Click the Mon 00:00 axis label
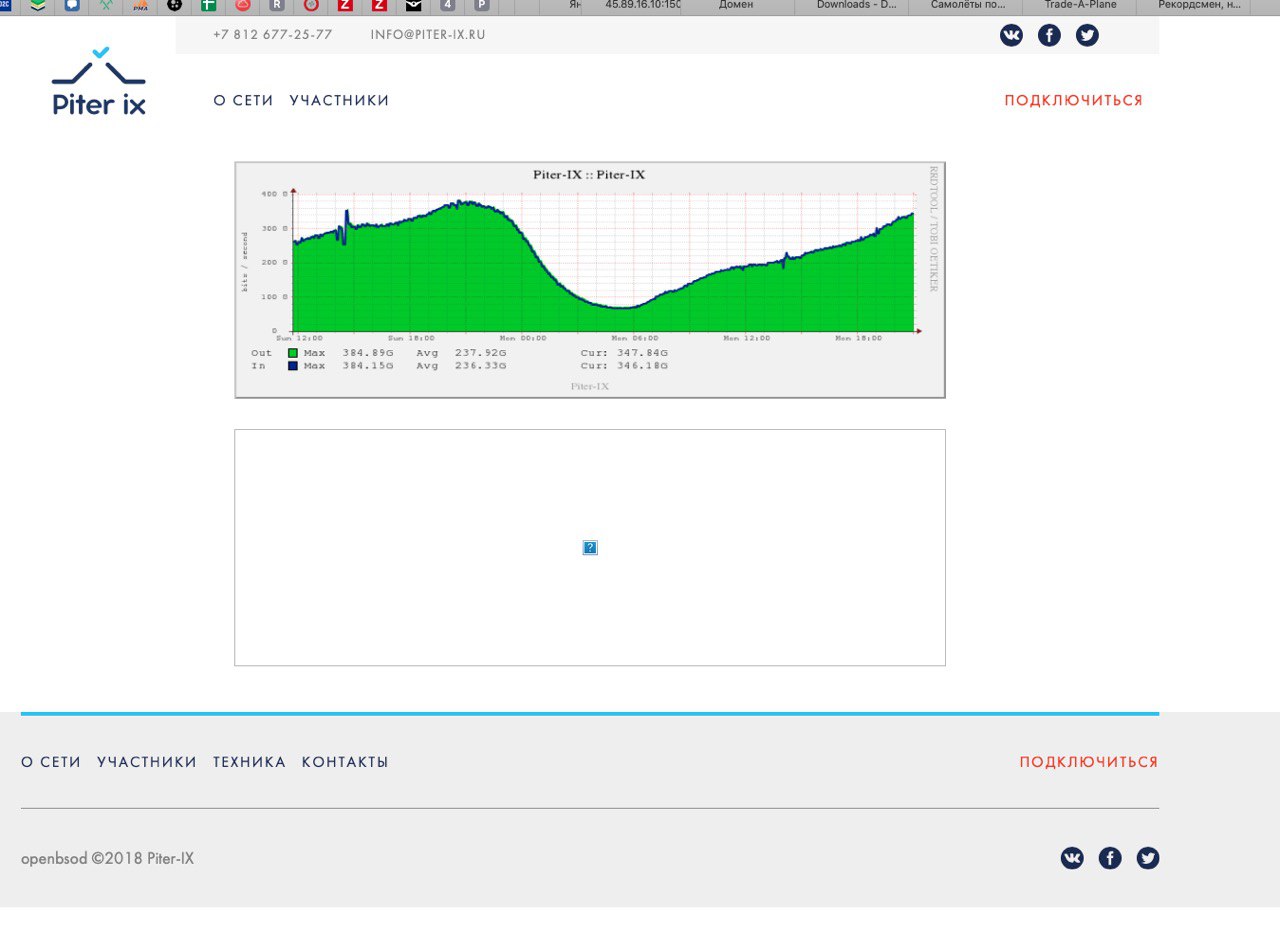The image size is (1280, 935). 523,338
